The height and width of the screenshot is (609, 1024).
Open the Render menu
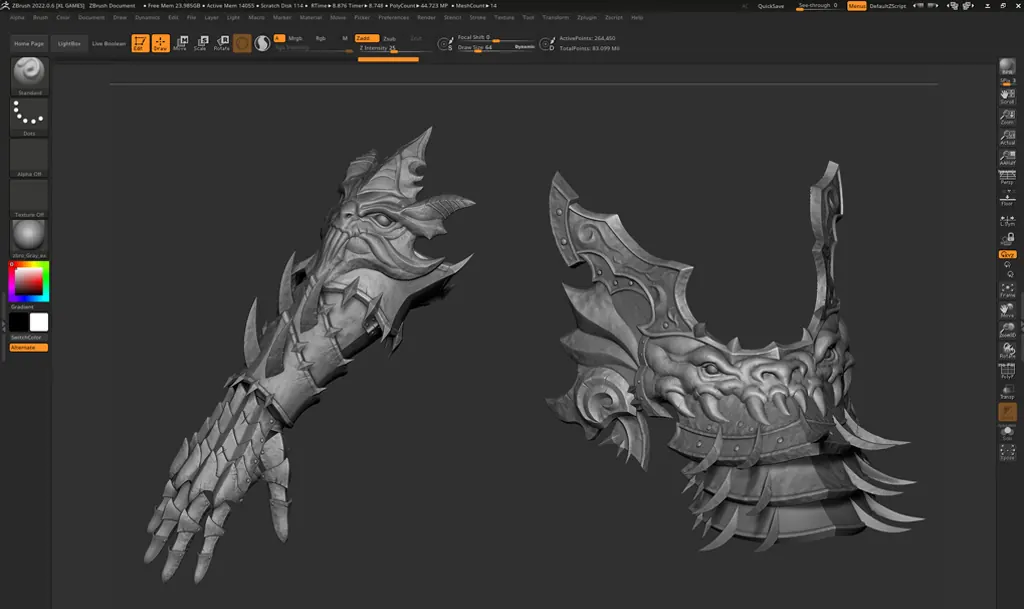(426, 18)
